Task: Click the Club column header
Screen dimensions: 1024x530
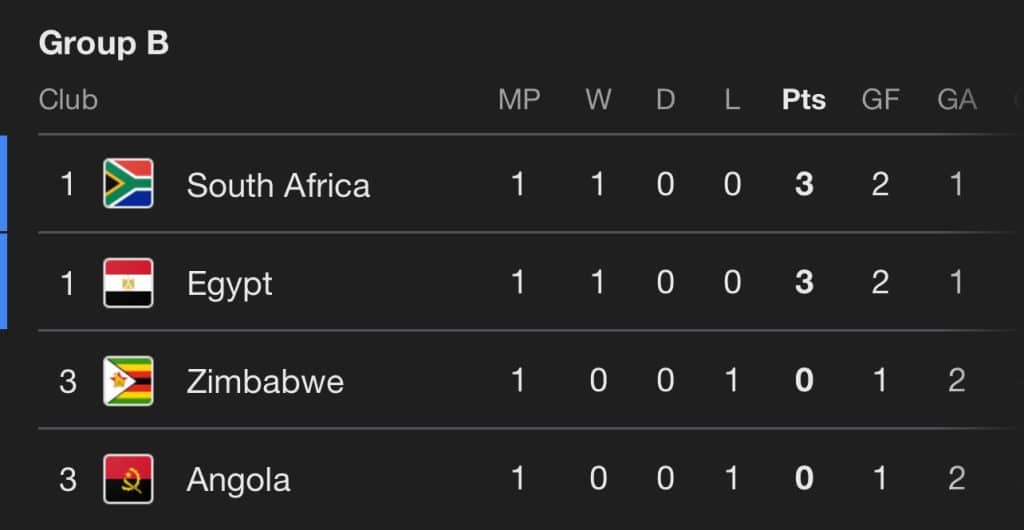Action: pyautogui.click(x=68, y=100)
